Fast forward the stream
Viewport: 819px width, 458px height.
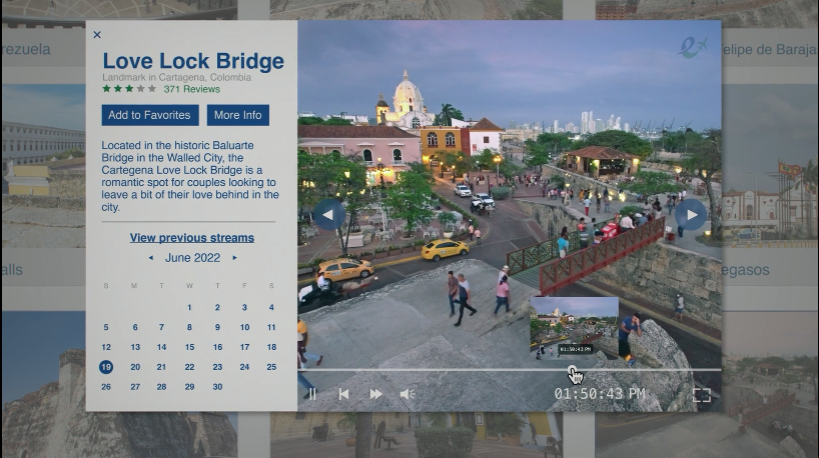pyautogui.click(x=376, y=394)
